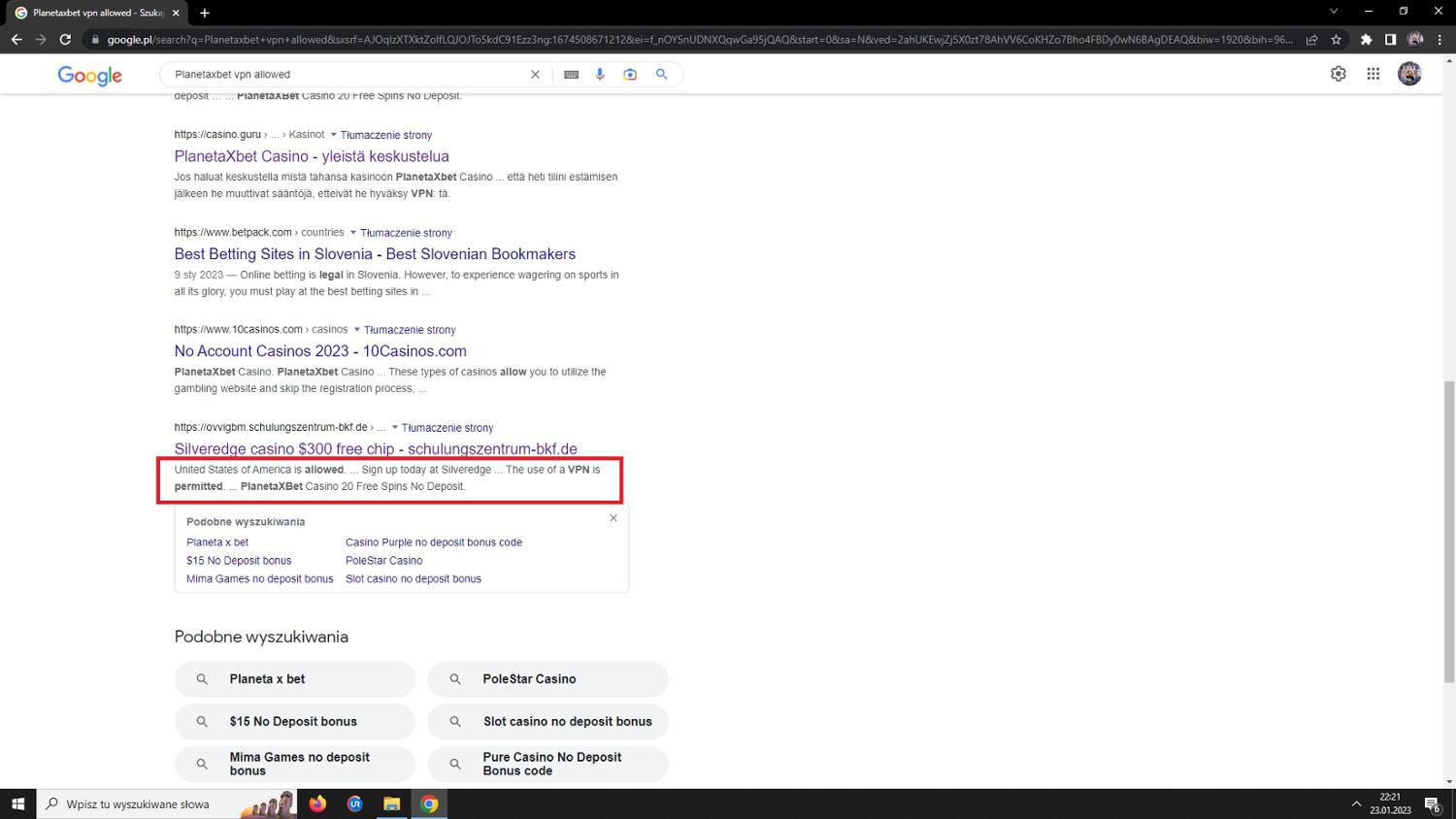Click the voice search microphone icon
1456x819 pixels.
(600, 75)
